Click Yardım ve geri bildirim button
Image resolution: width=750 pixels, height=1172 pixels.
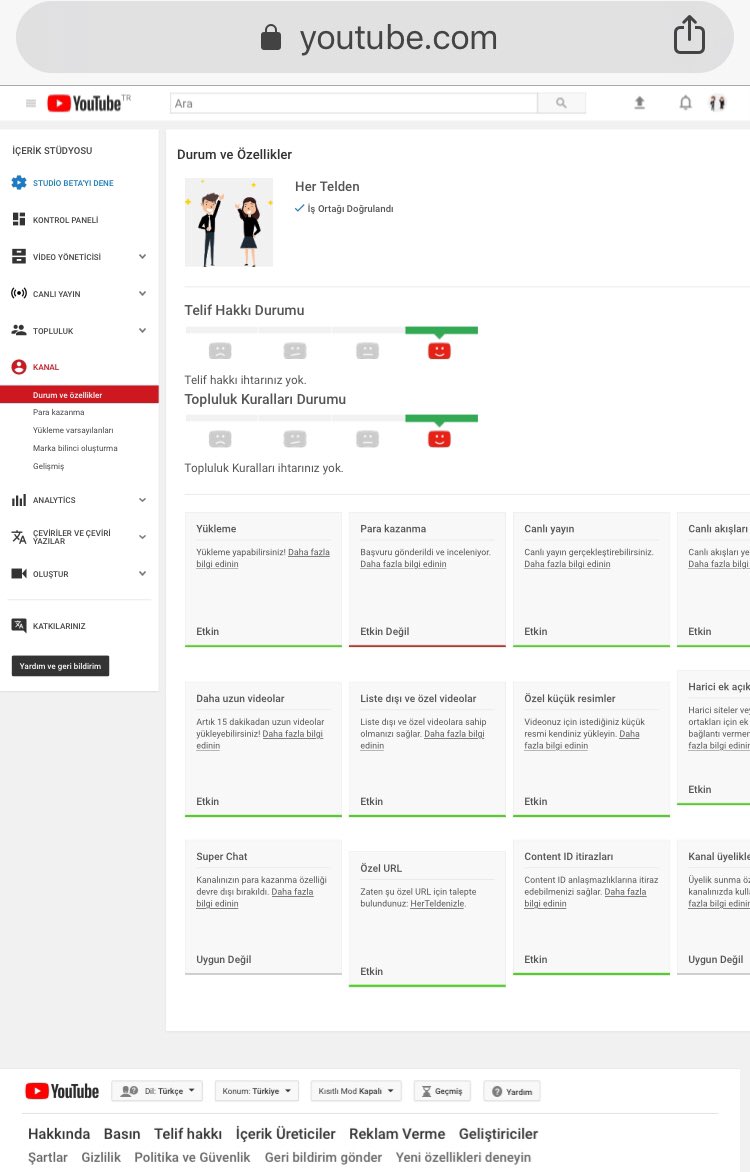coord(61,666)
